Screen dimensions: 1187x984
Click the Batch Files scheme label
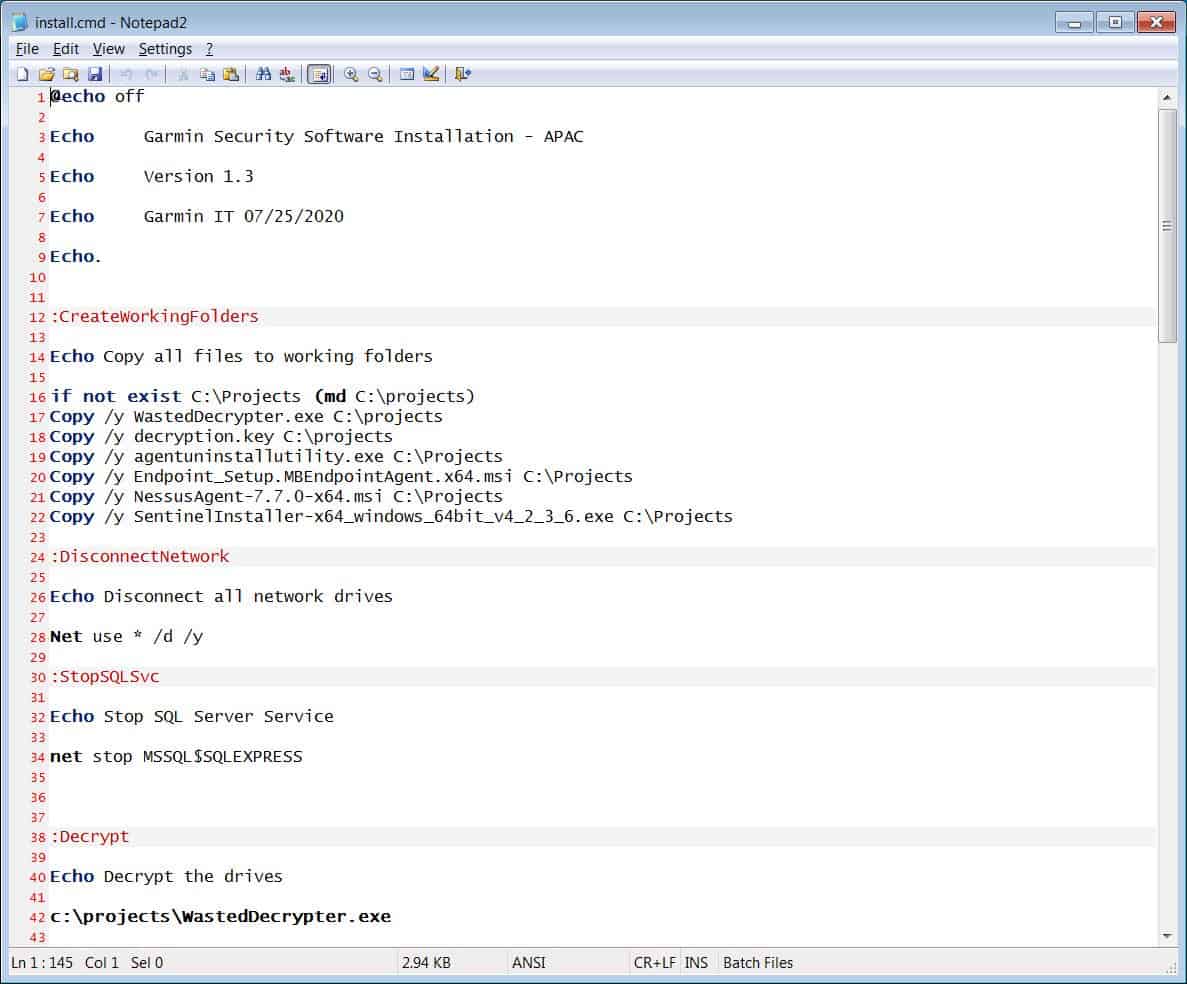click(x=757, y=963)
